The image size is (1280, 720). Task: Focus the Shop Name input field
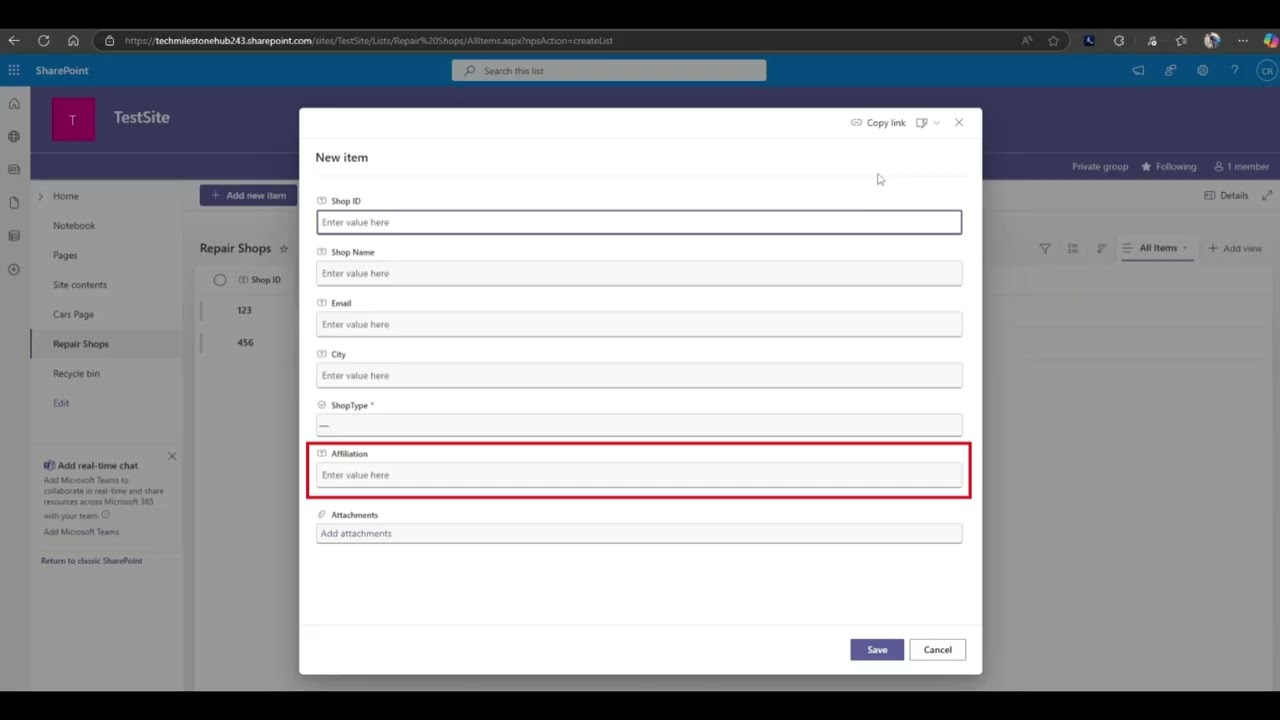coord(639,273)
